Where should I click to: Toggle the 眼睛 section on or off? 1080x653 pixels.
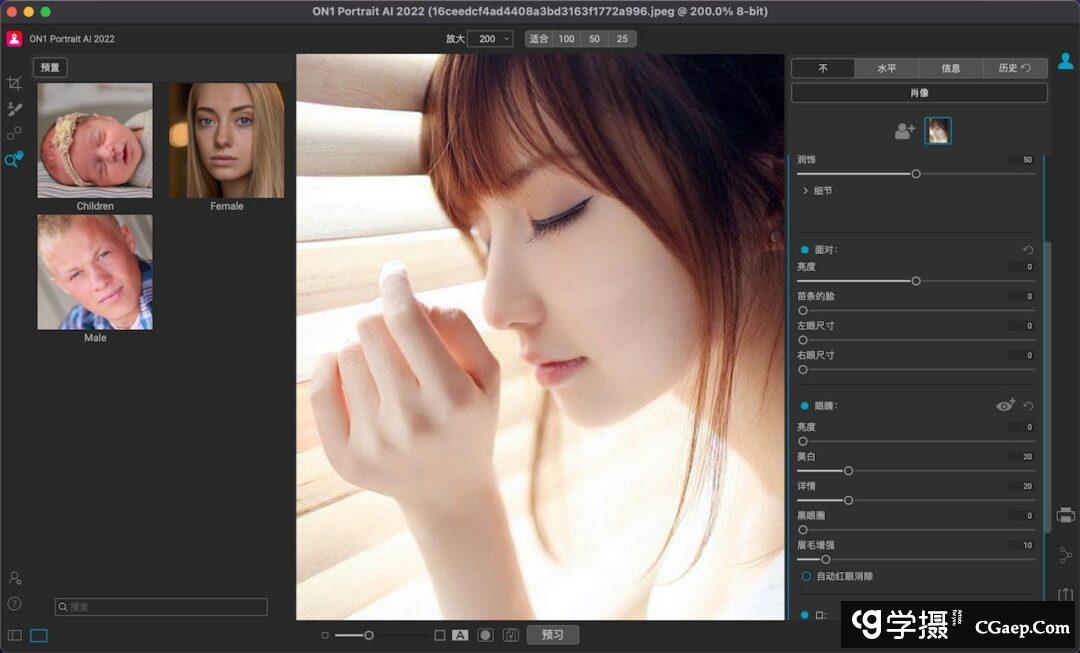click(805, 406)
